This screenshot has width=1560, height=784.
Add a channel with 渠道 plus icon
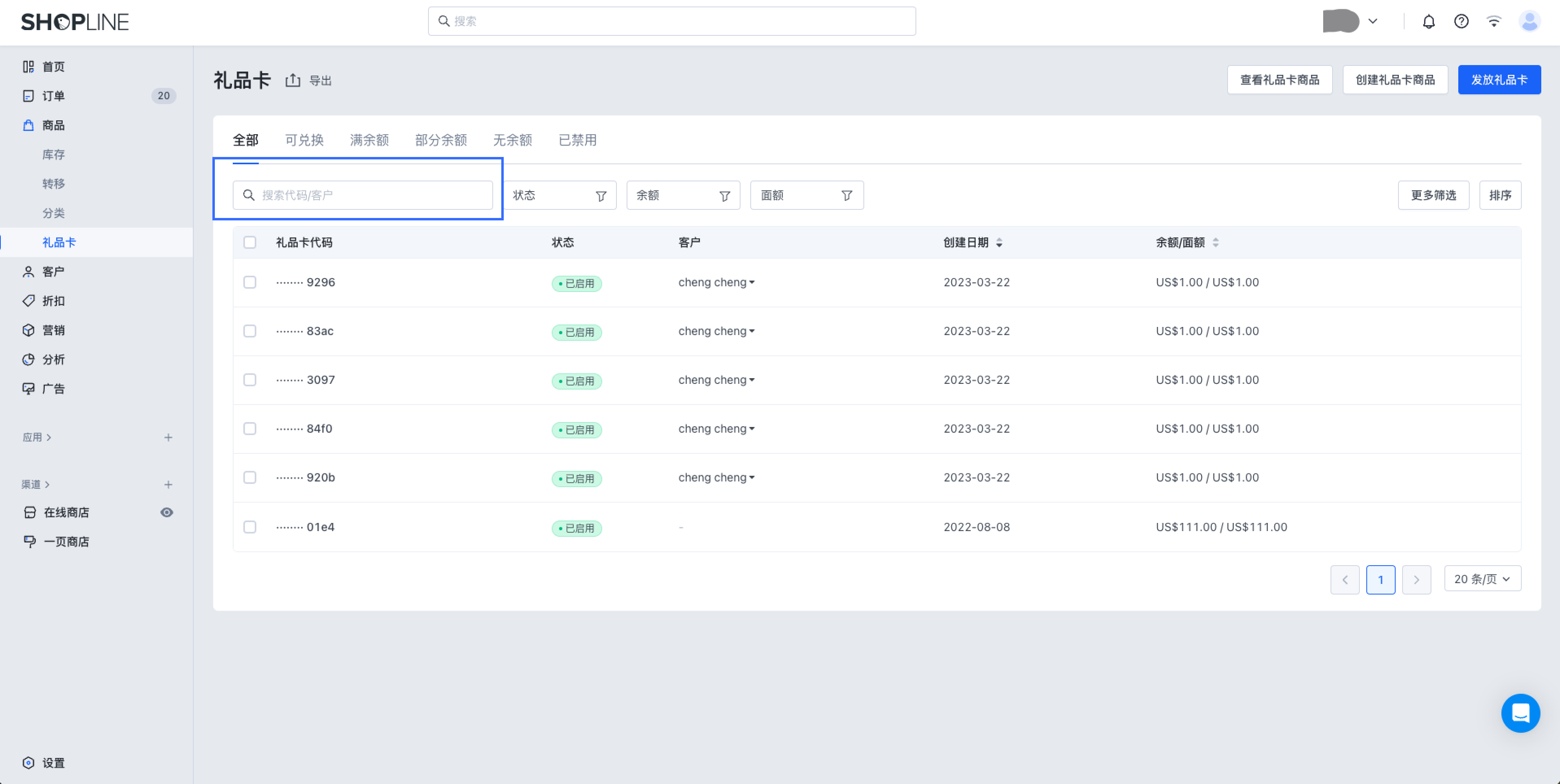pos(168,484)
